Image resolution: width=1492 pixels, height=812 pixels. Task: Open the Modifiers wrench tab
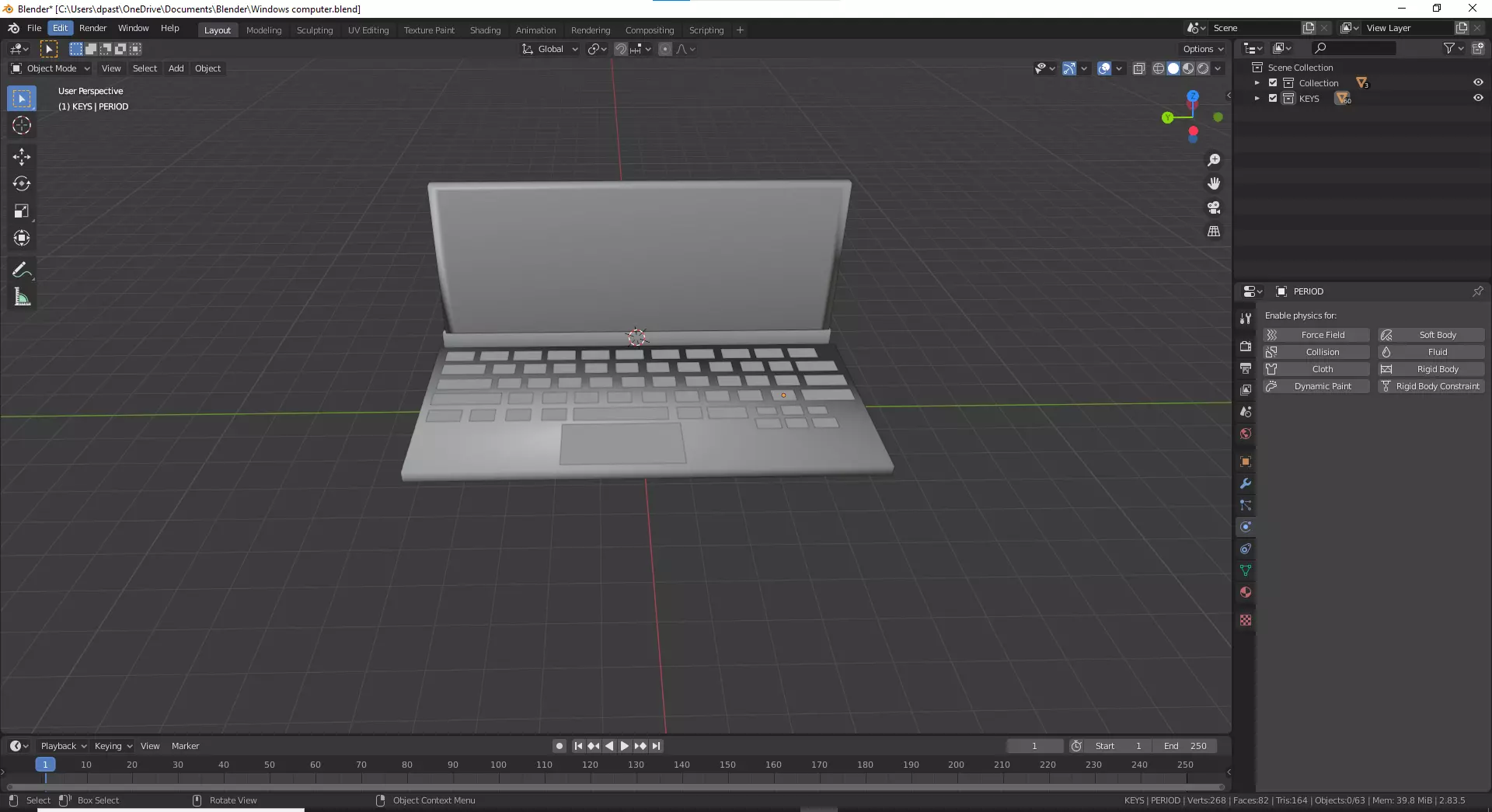coord(1246,483)
